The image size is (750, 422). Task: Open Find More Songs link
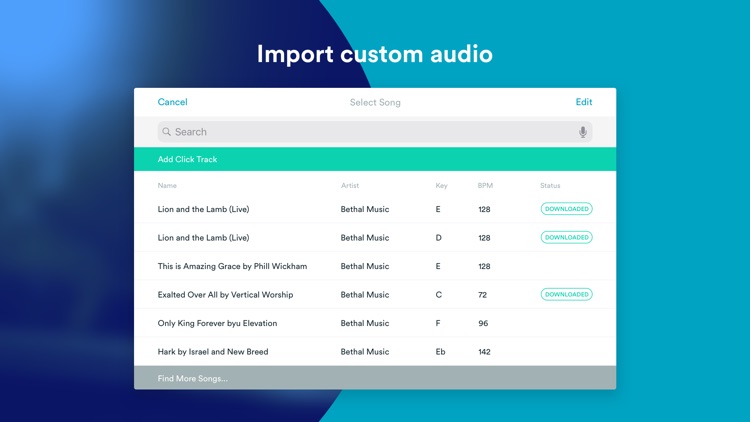point(193,379)
